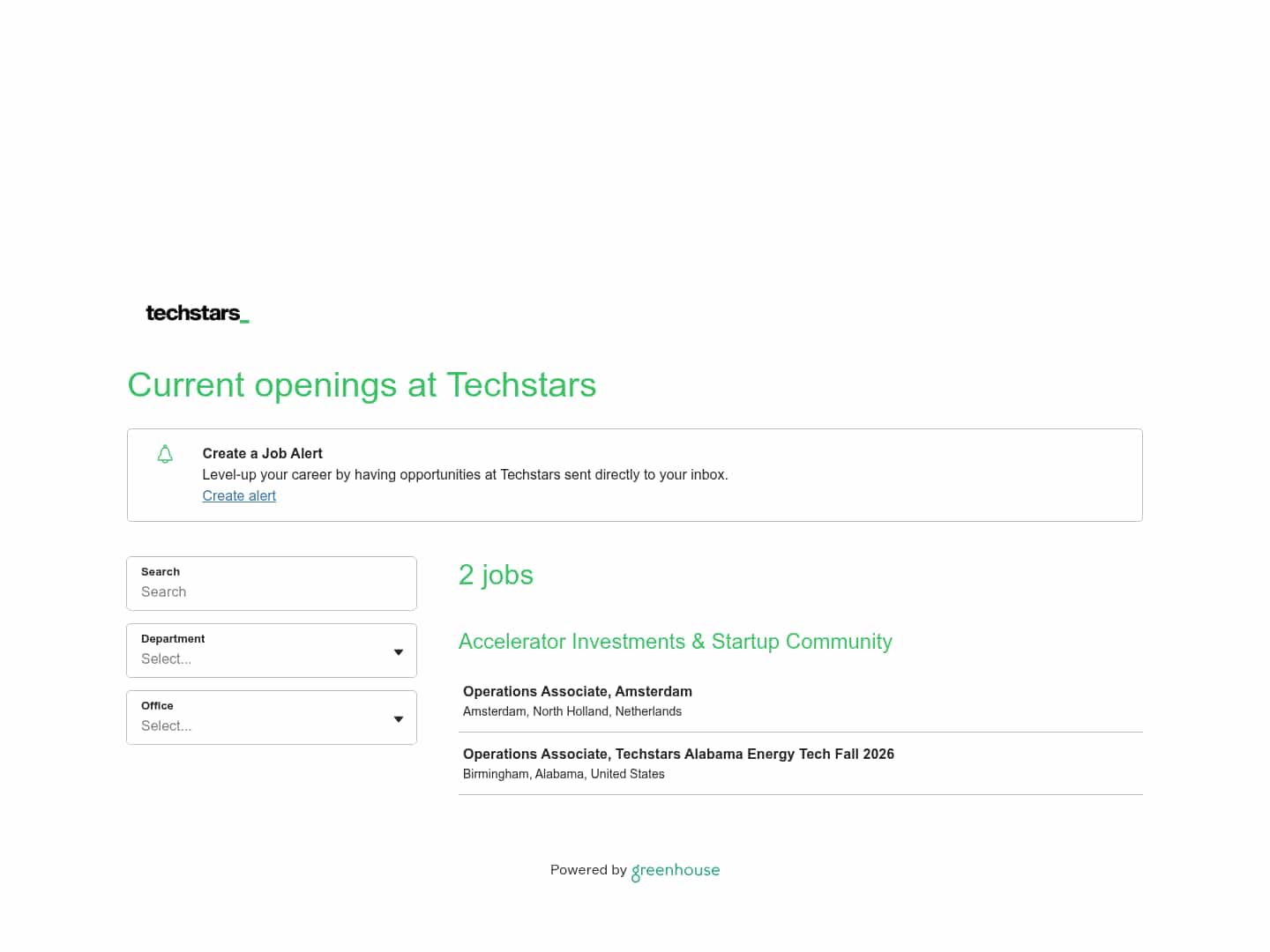1270x952 pixels.
Task: Open the Create alert link
Action: (x=239, y=495)
